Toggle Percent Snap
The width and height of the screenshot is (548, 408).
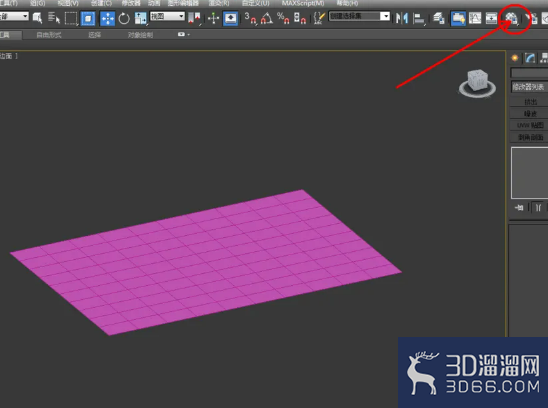coord(283,18)
